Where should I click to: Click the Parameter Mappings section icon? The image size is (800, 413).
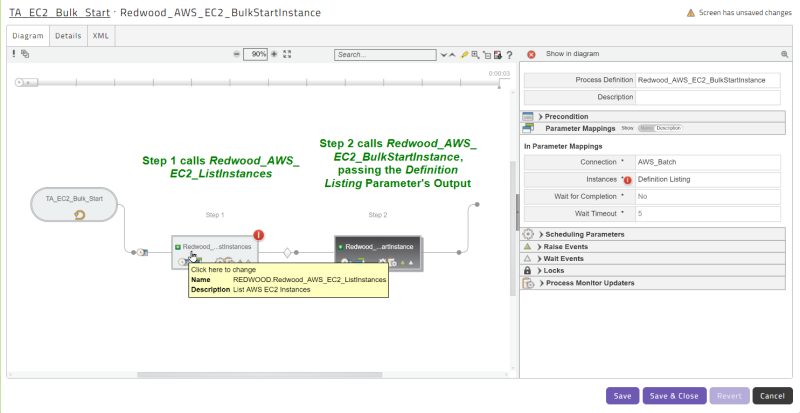click(x=528, y=129)
